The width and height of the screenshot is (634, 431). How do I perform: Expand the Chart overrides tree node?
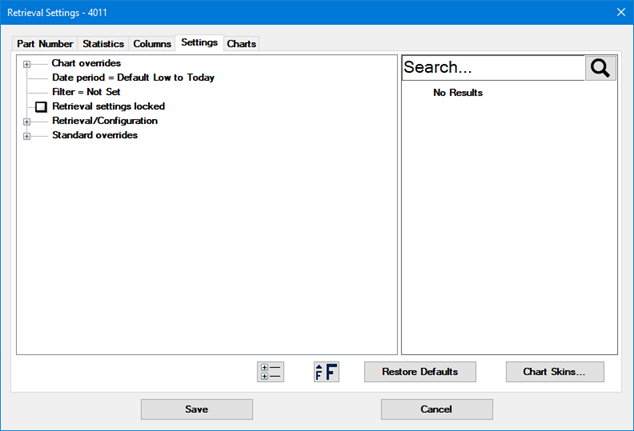point(27,64)
